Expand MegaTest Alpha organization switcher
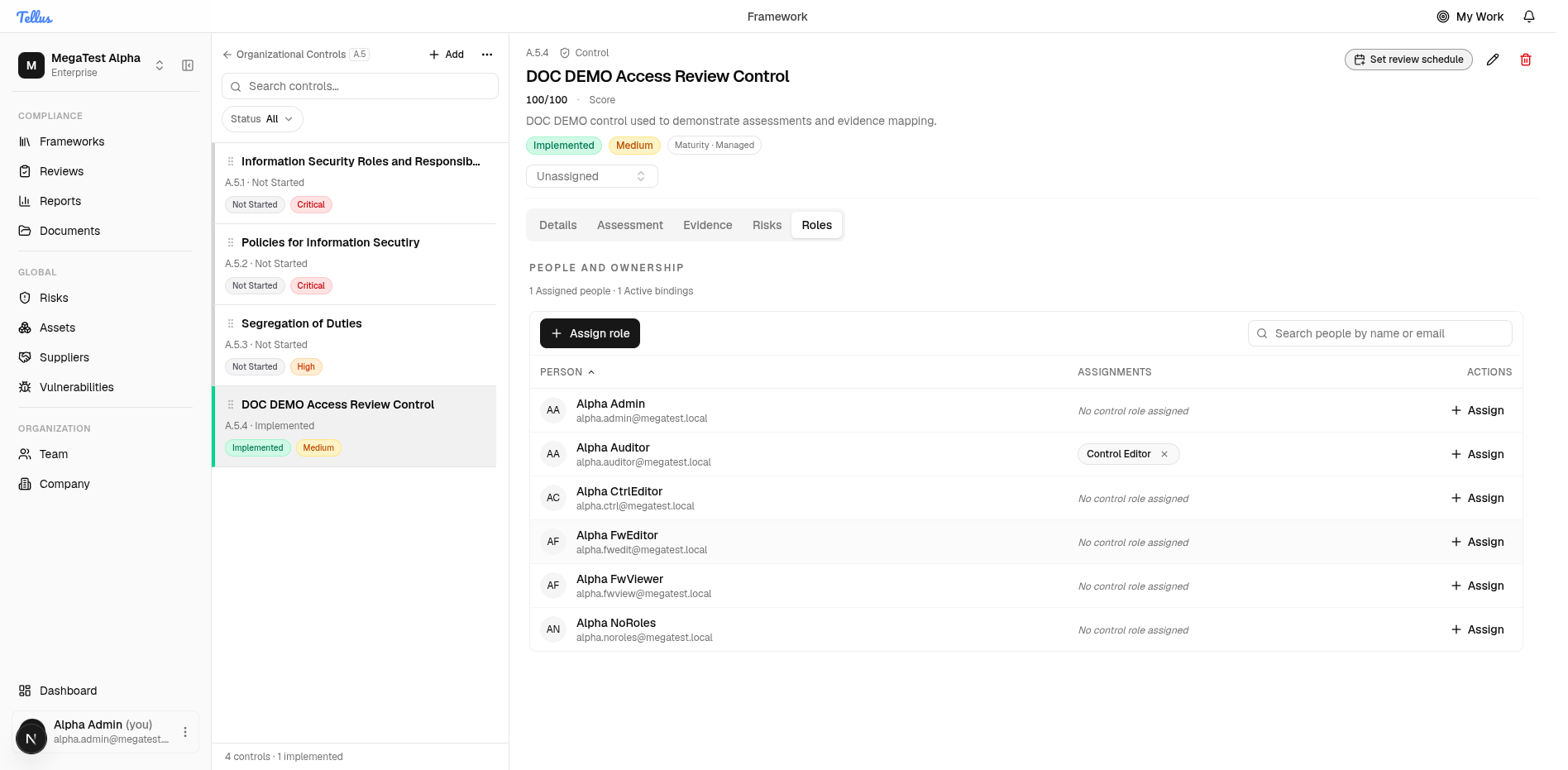The image size is (1568, 770). 160,65
